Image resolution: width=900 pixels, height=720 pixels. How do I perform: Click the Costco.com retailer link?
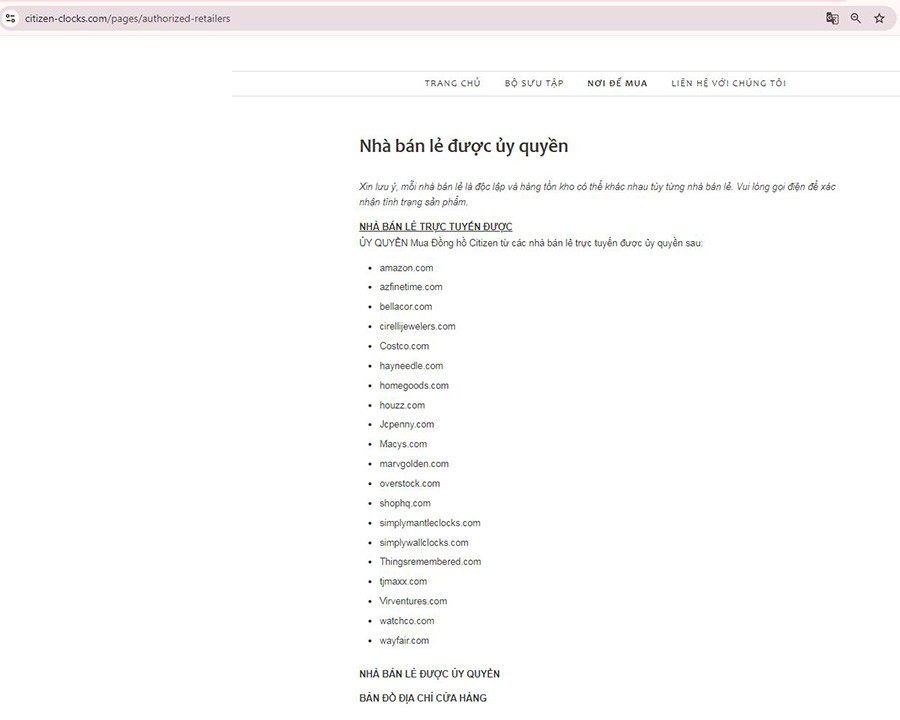pyautogui.click(x=404, y=346)
